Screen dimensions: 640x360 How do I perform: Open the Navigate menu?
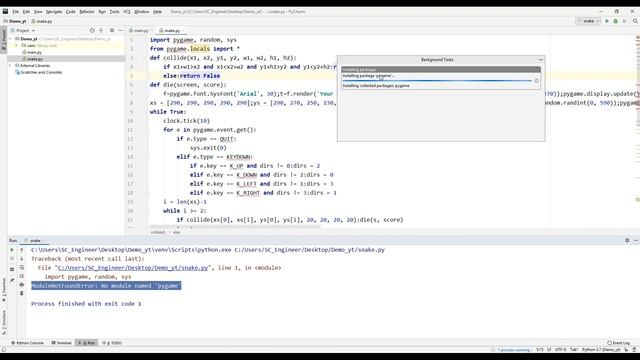click(x=54, y=12)
